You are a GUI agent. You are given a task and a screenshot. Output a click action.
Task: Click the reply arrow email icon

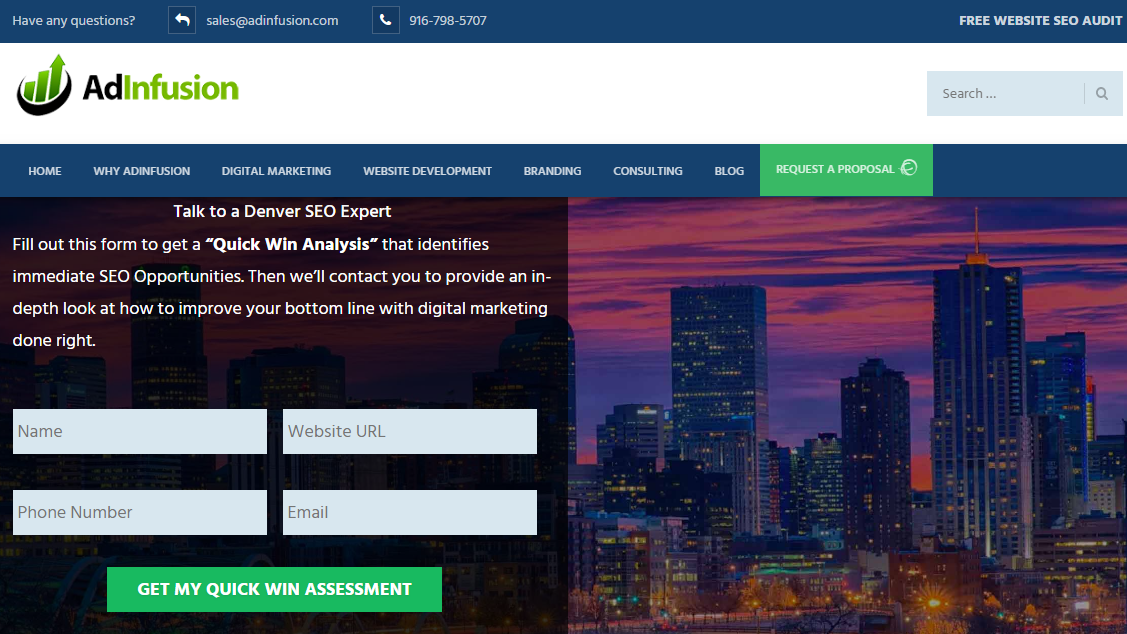182,20
